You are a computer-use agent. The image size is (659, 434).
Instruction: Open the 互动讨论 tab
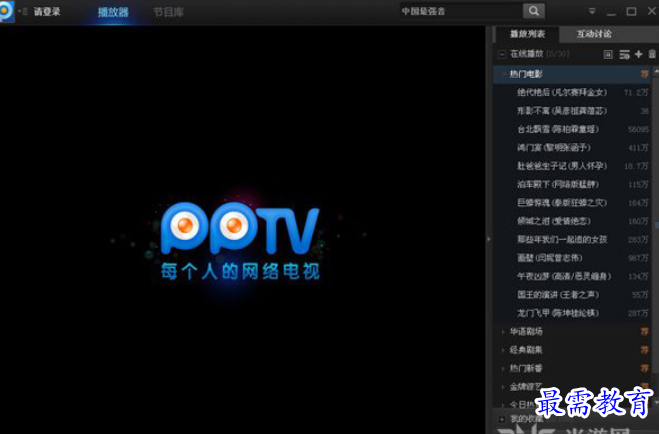594,34
